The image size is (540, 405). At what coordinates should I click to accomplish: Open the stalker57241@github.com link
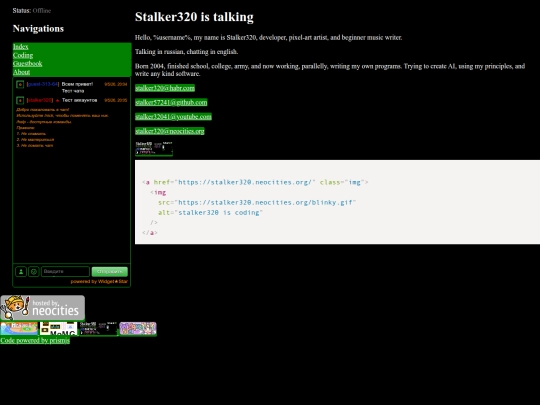[171, 102]
